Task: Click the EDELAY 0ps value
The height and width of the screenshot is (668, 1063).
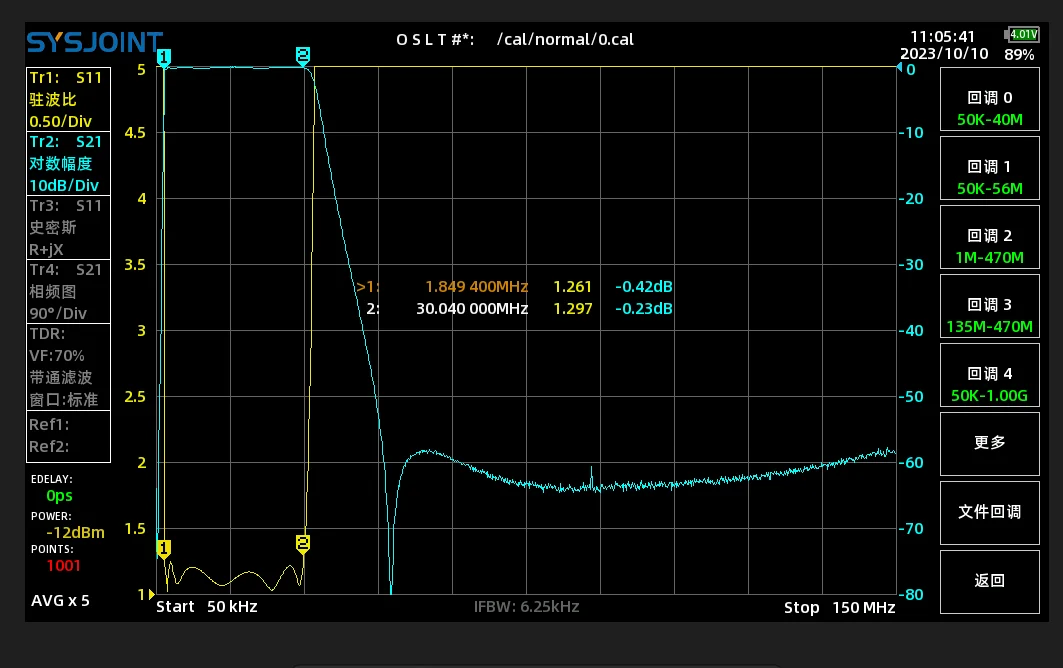Action: (x=59, y=496)
